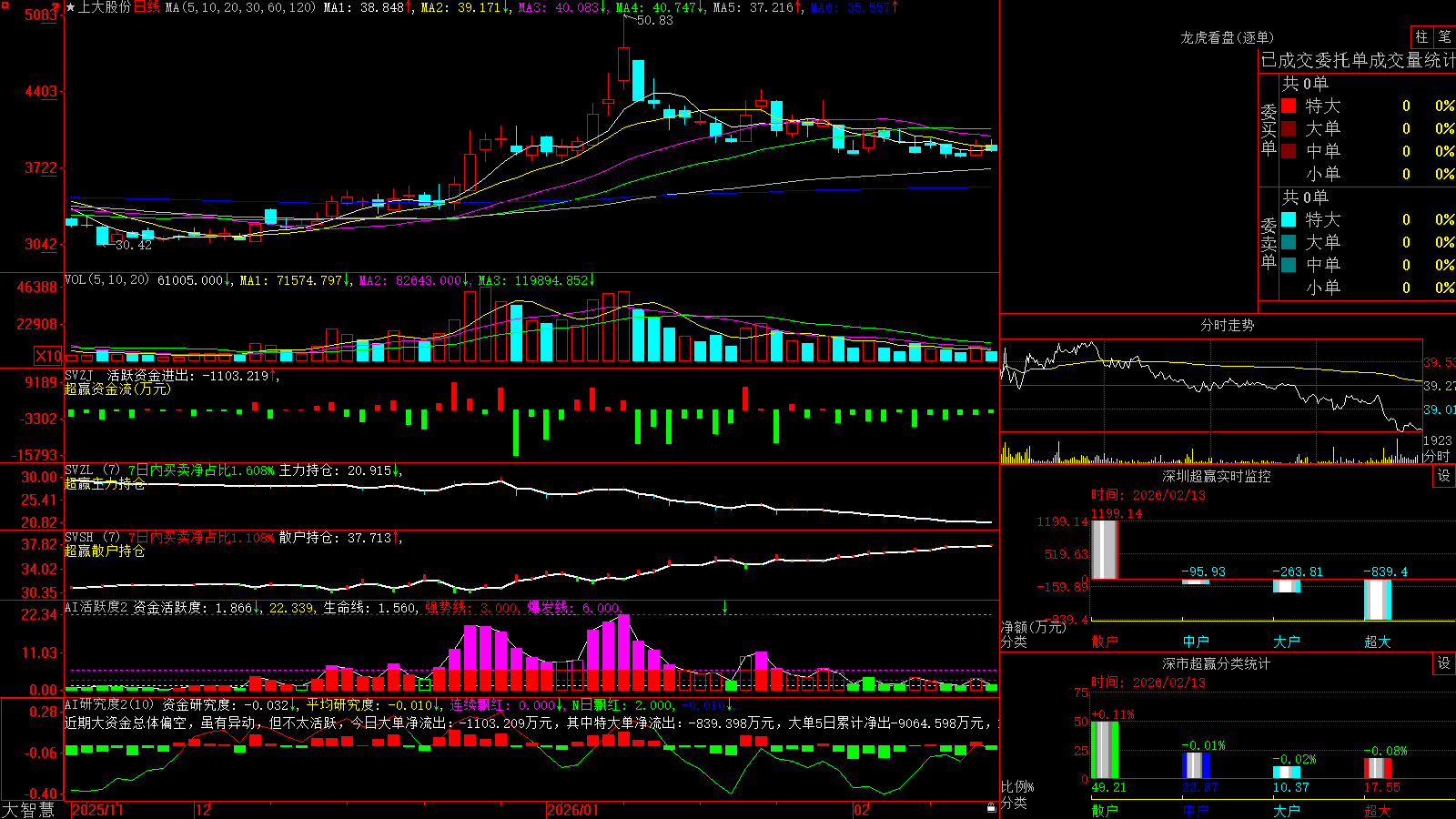The height and width of the screenshot is (819, 1456).
Task: Click the blue 中户 22.87 ratio bar
Action: (1196, 765)
